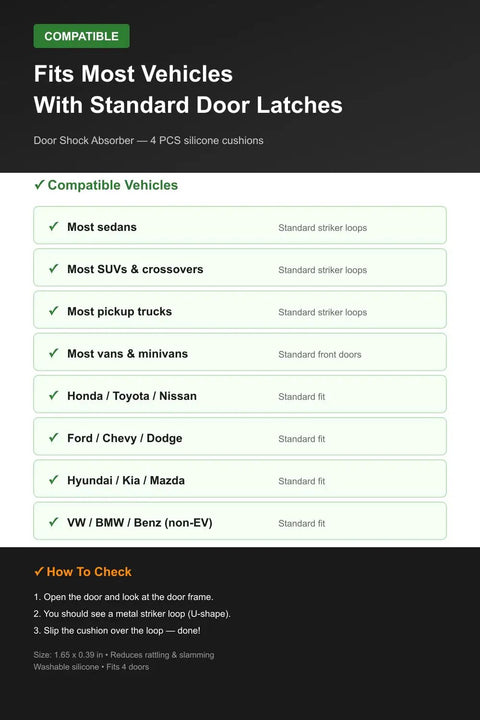Click the checkmark beside VW / BMW / Benz
The height and width of the screenshot is (720, 480).
coord(54,522)
